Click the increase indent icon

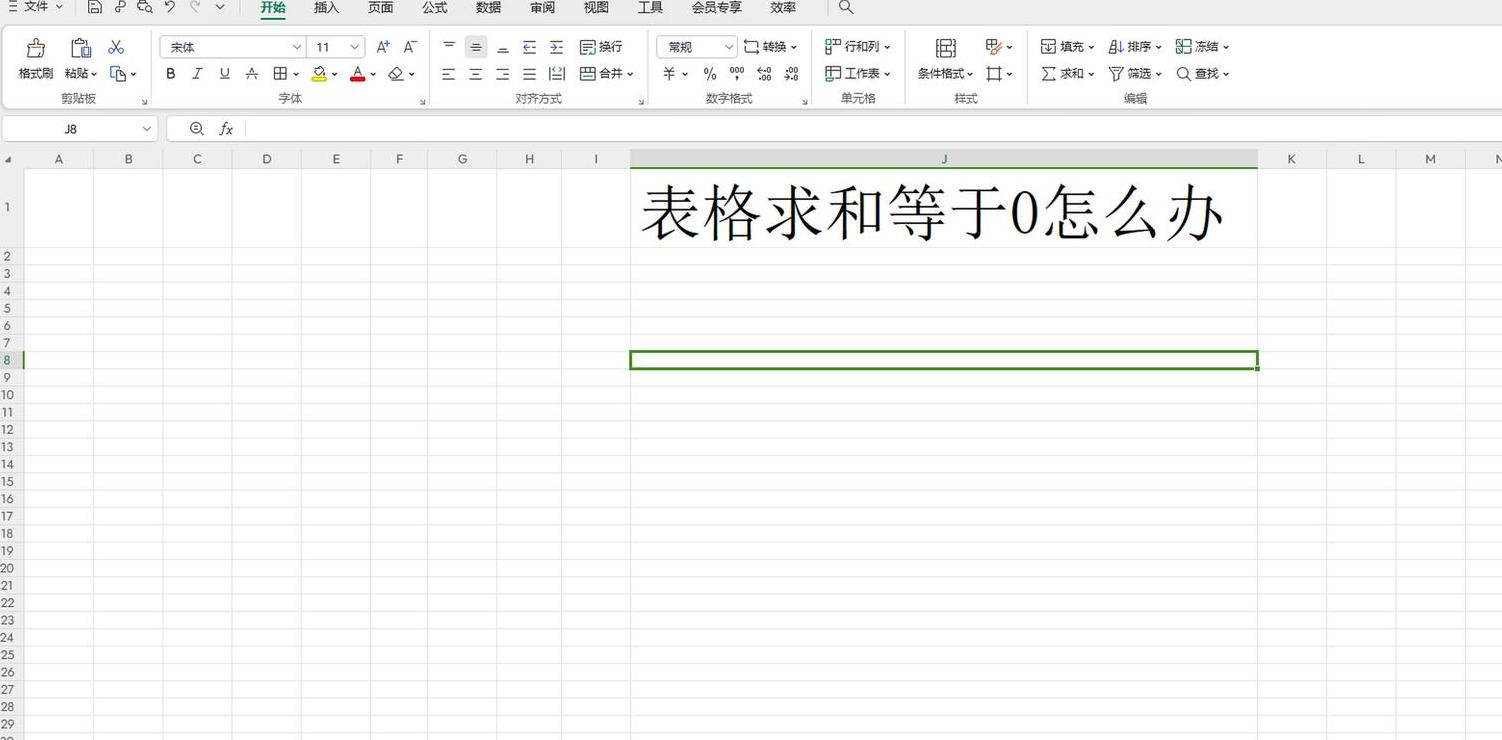pyautogui.click(x=557, y=47)
